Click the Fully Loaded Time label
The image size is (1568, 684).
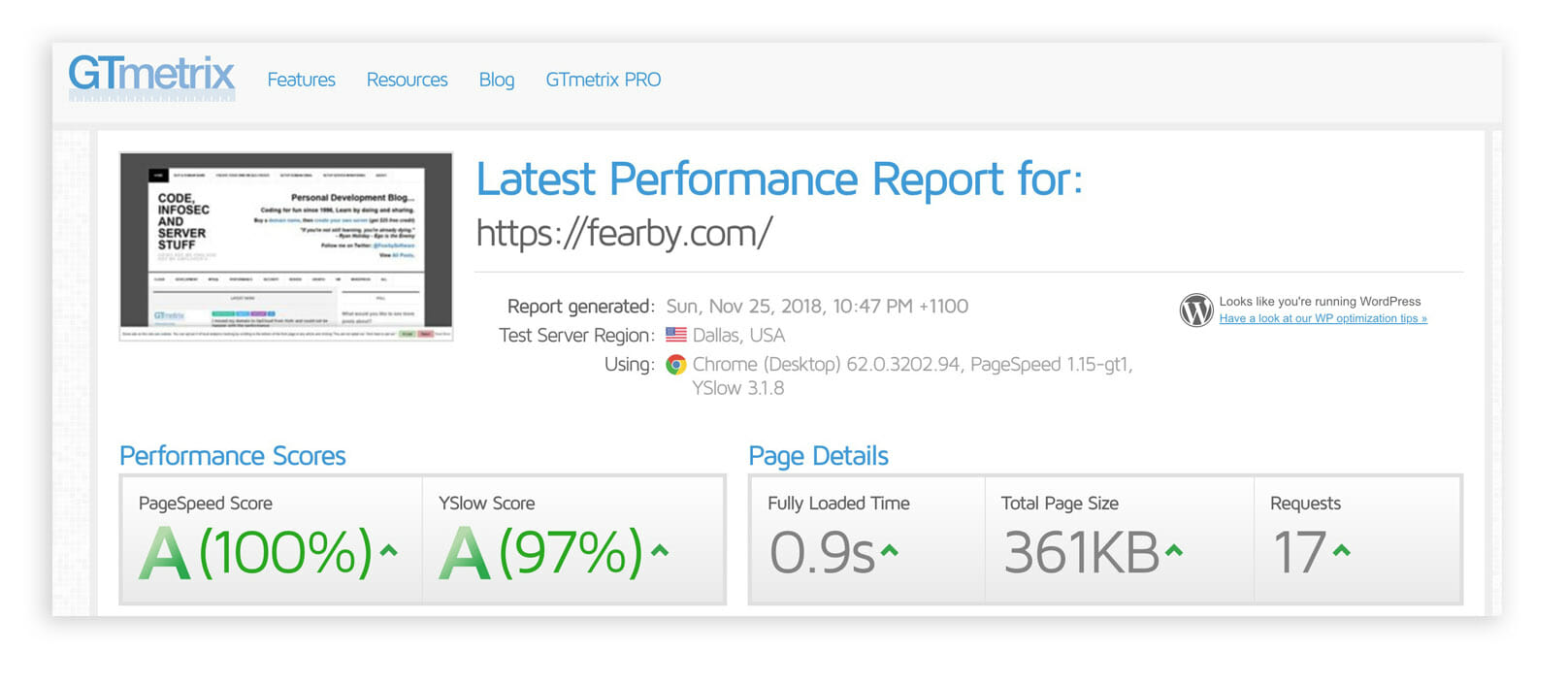click(x=838, y=504)
